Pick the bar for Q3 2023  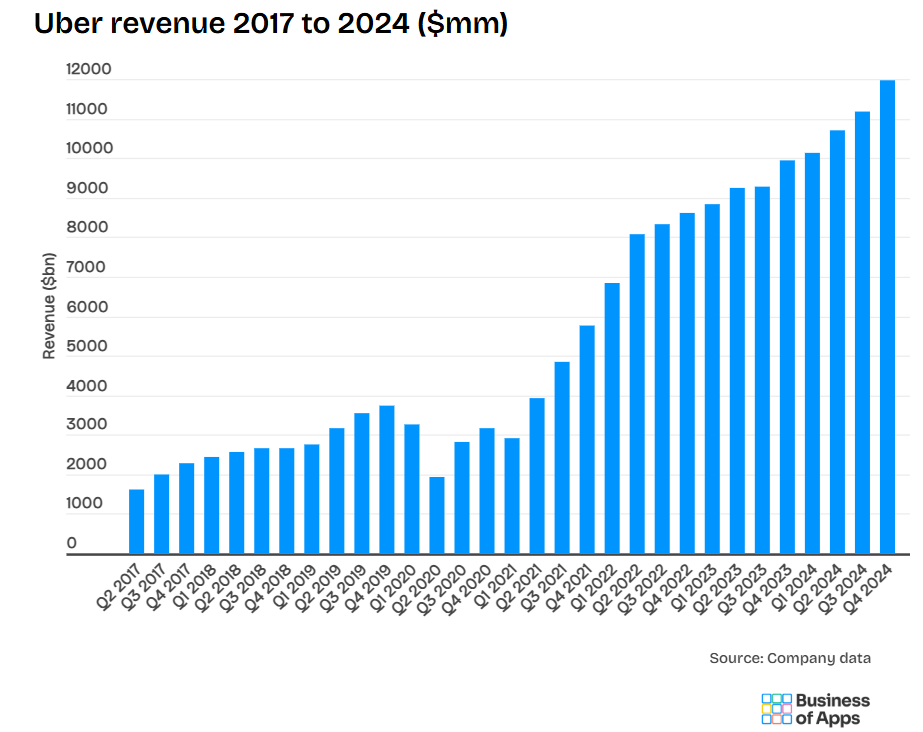[x=762, y=370]
